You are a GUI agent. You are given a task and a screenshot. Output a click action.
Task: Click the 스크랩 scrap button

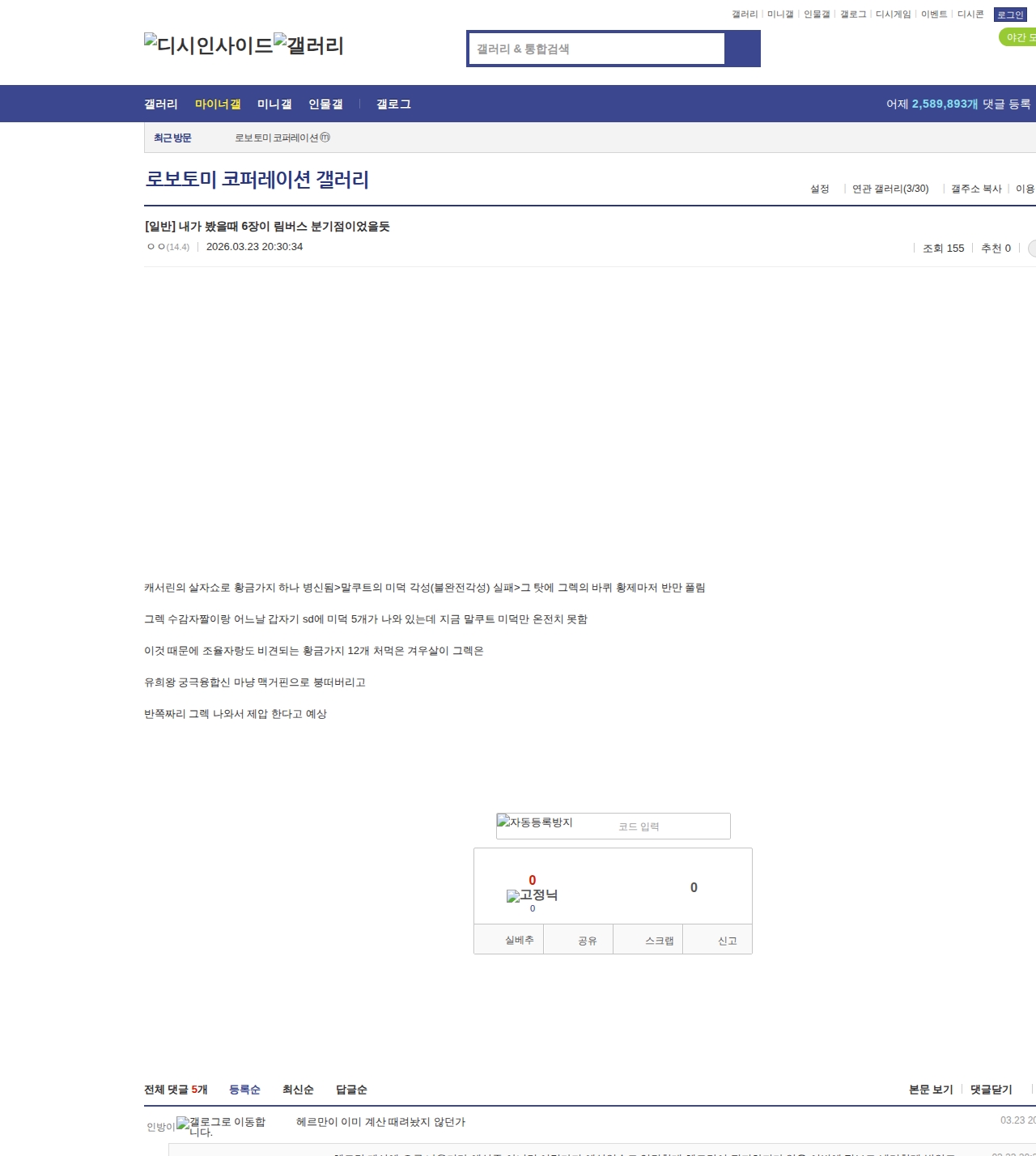coord(659,941)
